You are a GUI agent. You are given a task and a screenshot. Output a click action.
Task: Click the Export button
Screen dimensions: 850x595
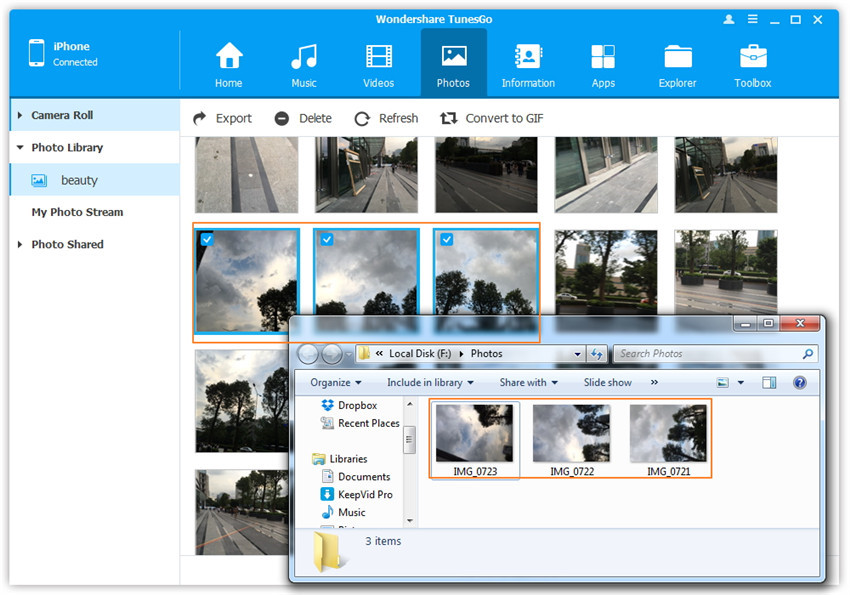coord(222,118)
